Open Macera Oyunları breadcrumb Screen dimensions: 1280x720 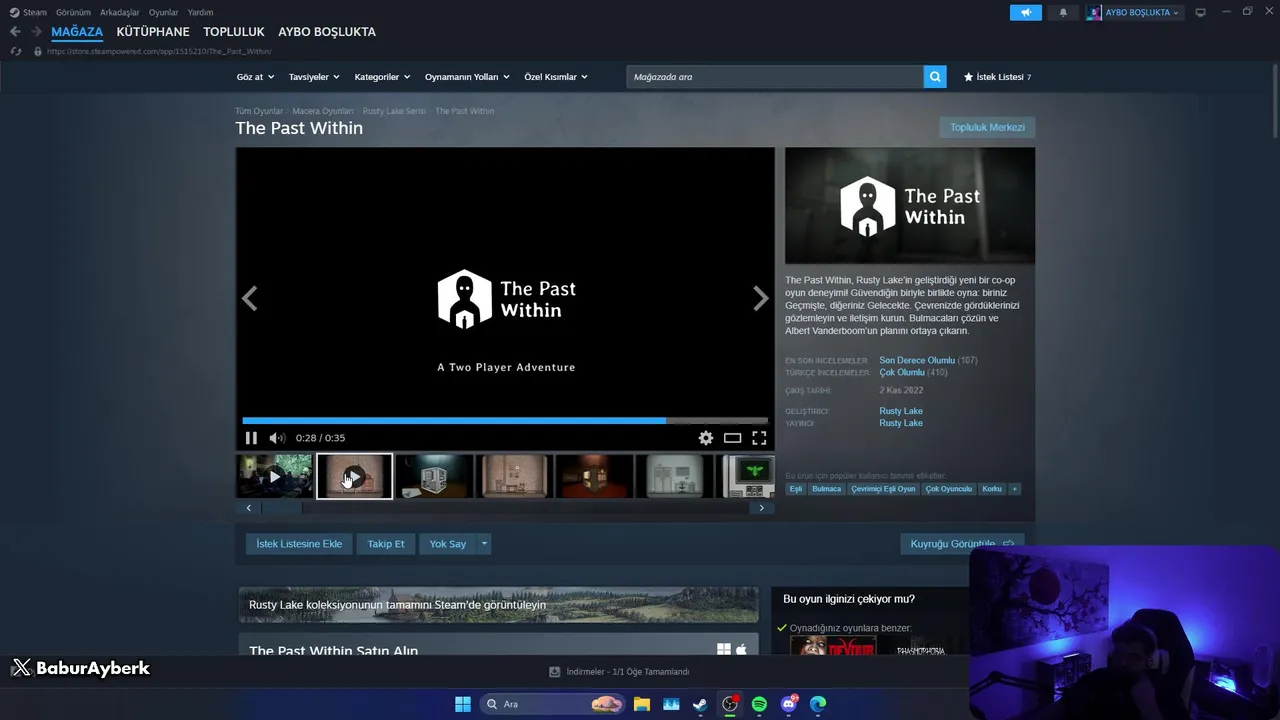click(323, 111)
